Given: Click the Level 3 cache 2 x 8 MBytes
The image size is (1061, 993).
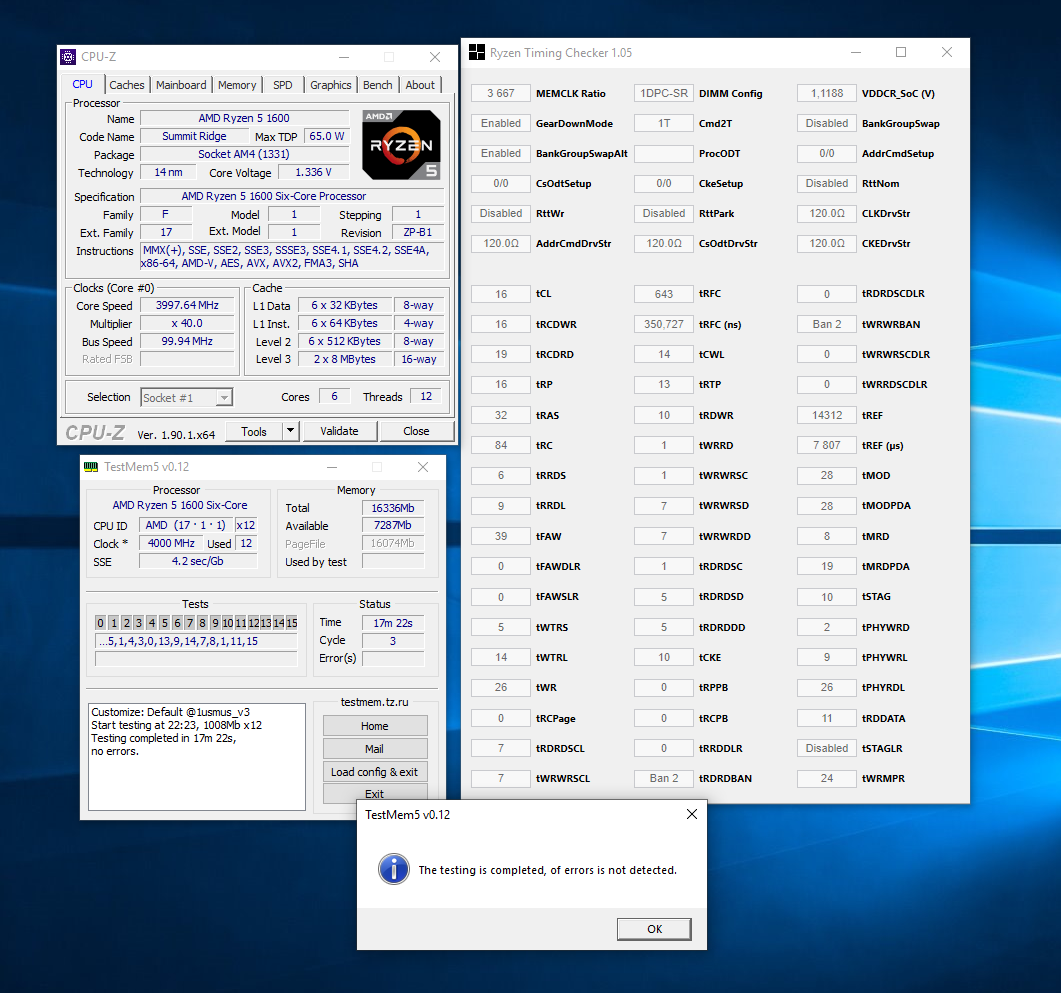Looking at the screenshot, I should (344, 359).
